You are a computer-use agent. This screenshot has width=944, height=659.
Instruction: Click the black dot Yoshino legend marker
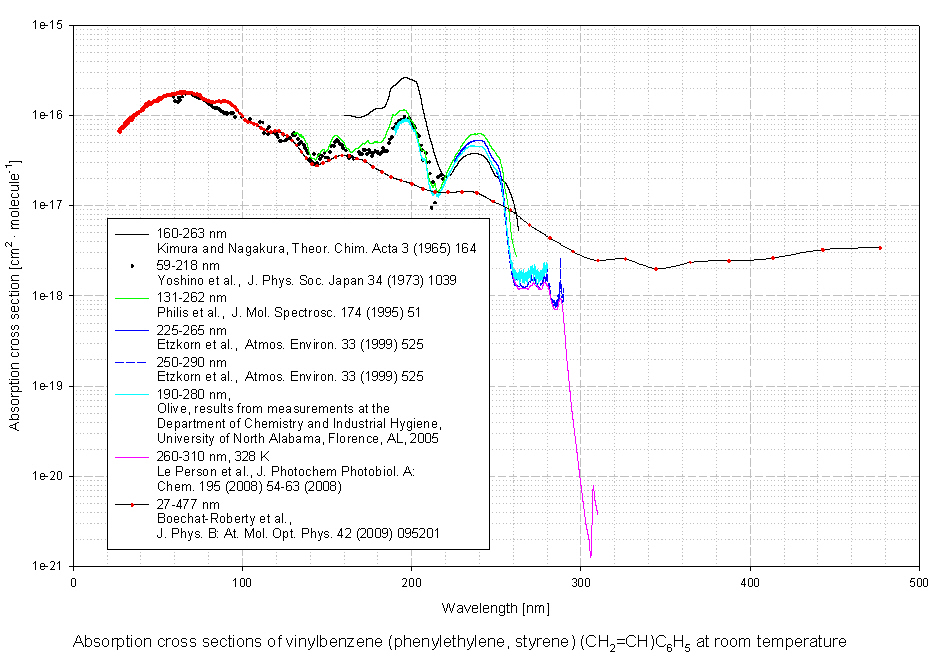pos(132,266)
